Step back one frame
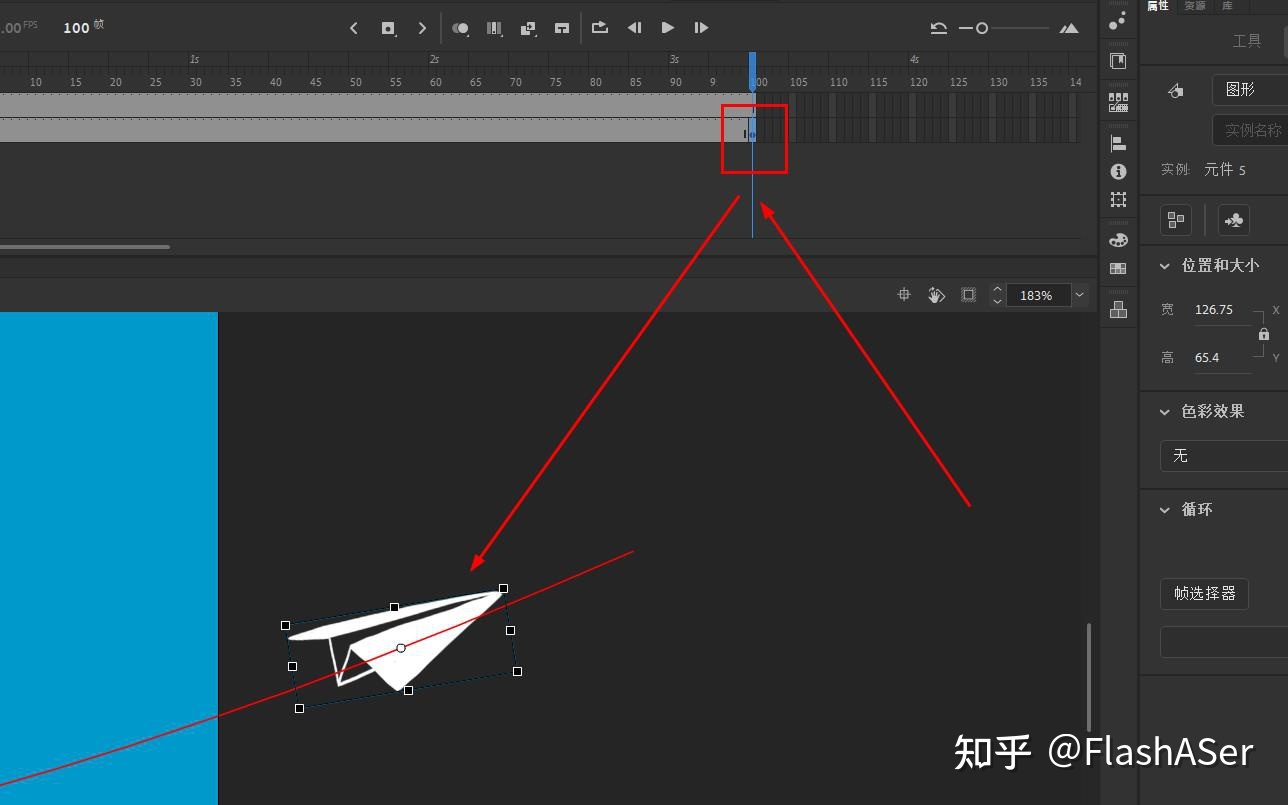 (x=634, y=28)
